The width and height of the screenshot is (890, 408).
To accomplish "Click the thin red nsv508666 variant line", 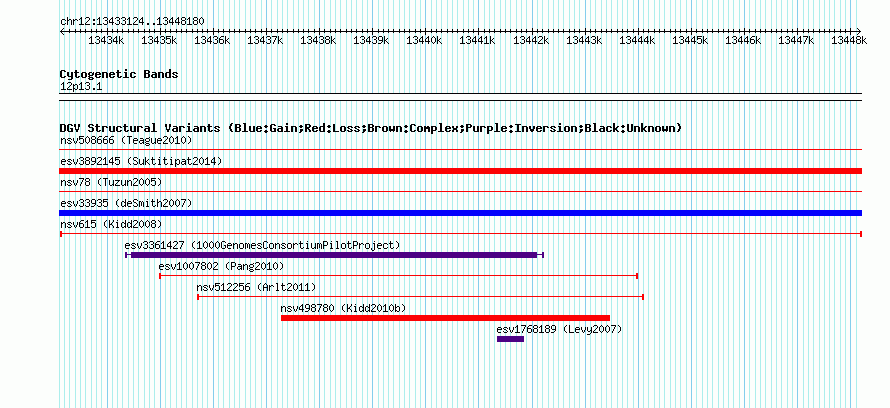I will tap(460, 150).
